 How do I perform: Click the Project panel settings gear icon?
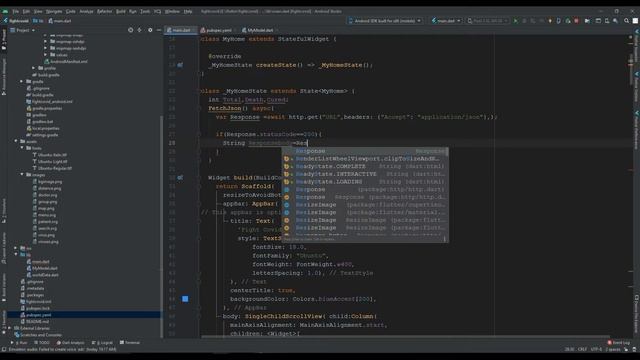(150, 30)
